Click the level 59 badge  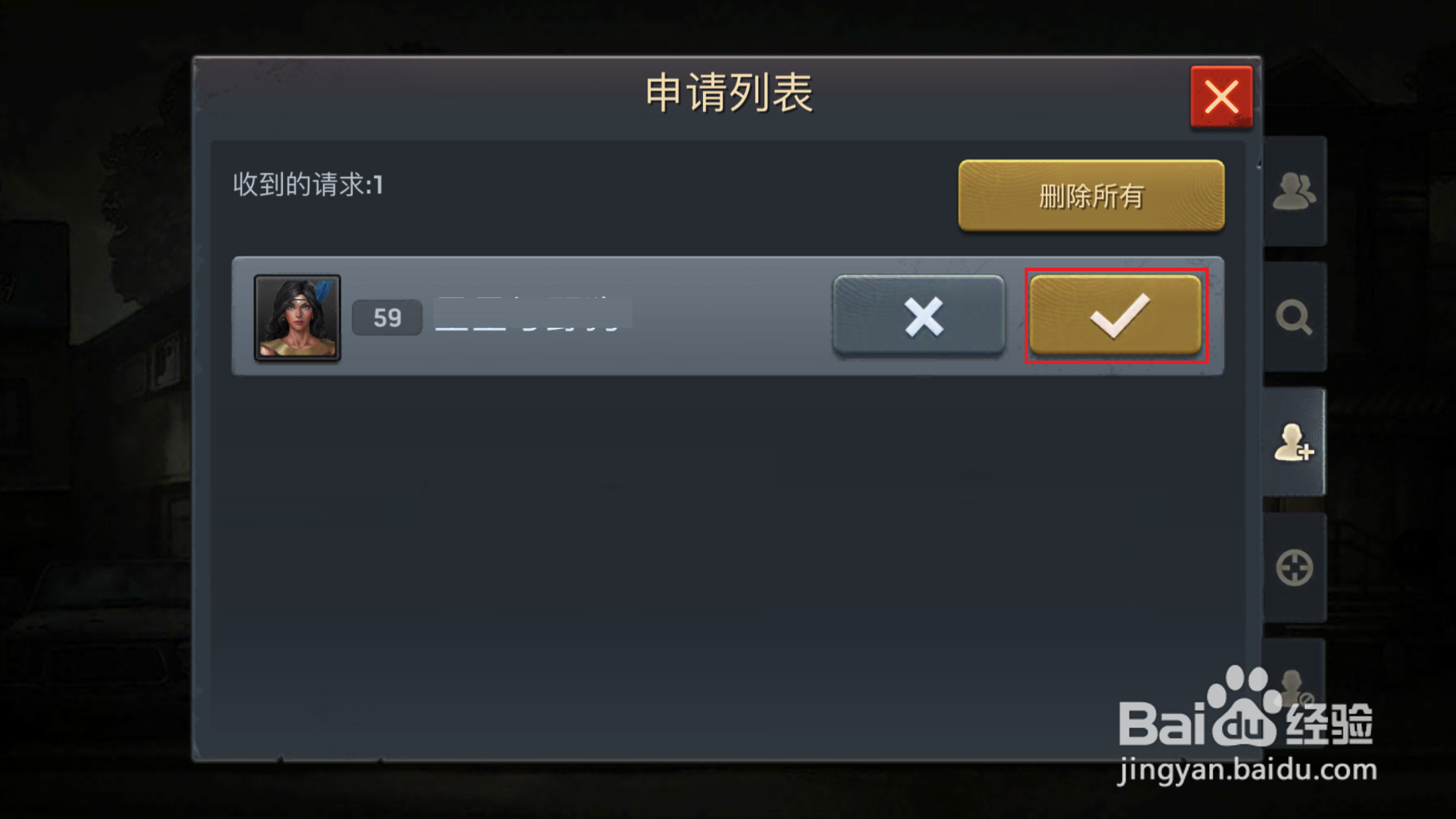click(387, 318)
